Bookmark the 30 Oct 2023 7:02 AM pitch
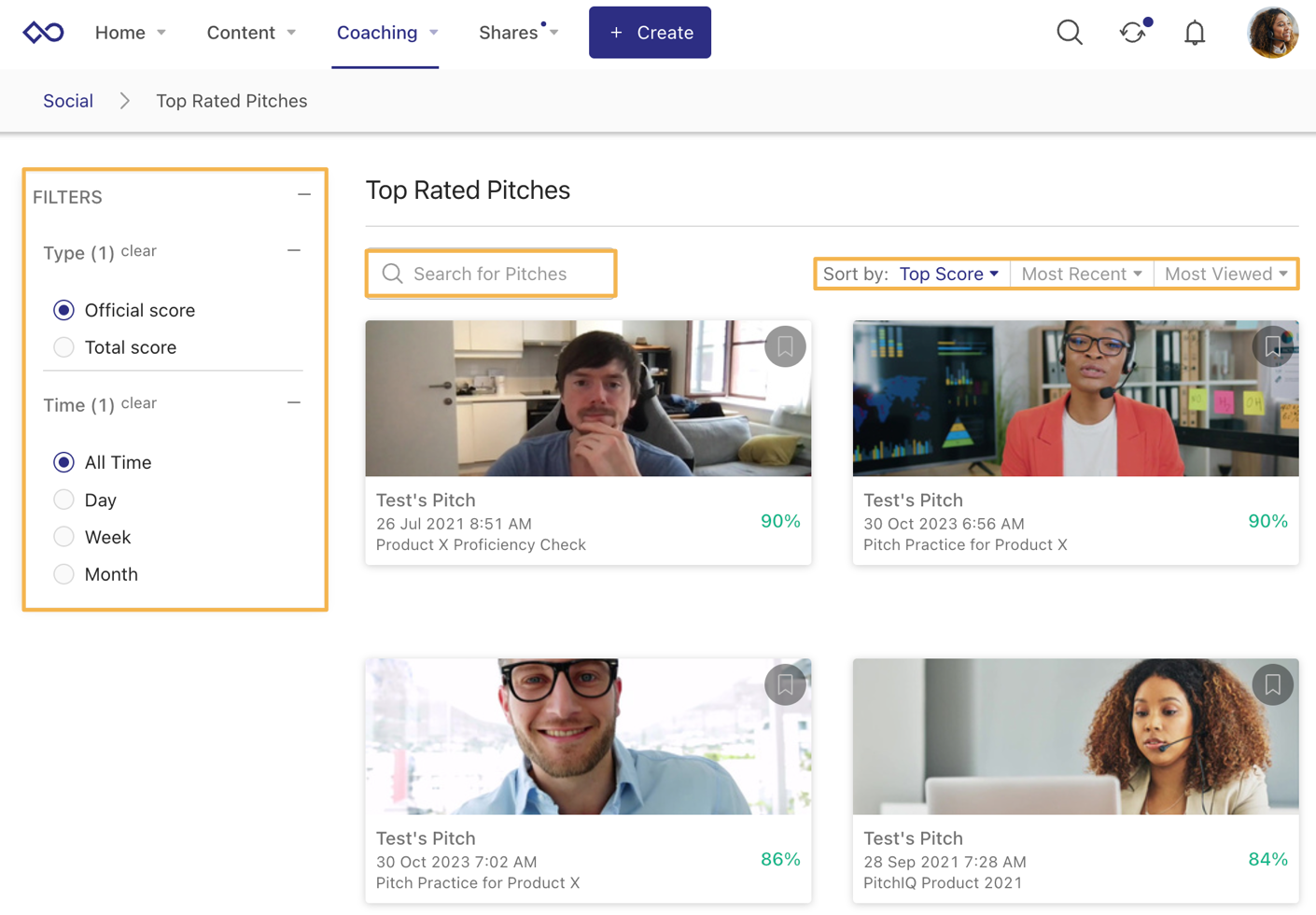This screenshot has width=1316, height=915. pos(785,685)
